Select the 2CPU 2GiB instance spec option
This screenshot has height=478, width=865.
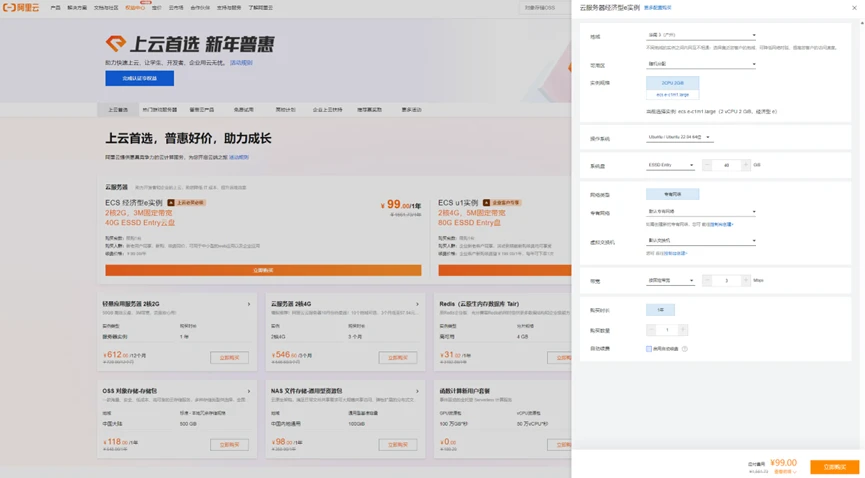[672, 83]
